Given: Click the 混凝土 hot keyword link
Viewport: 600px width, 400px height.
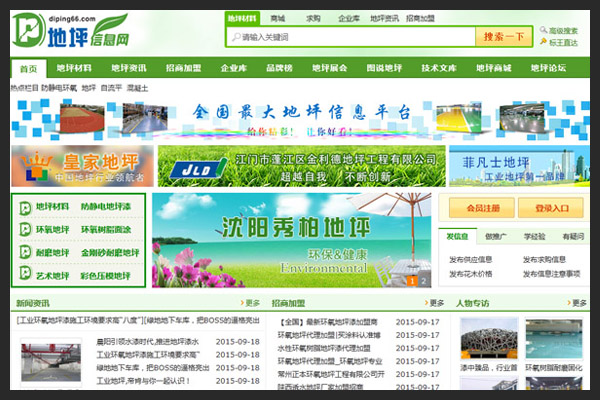Looking at the screenshot, I should pos(137,88).
